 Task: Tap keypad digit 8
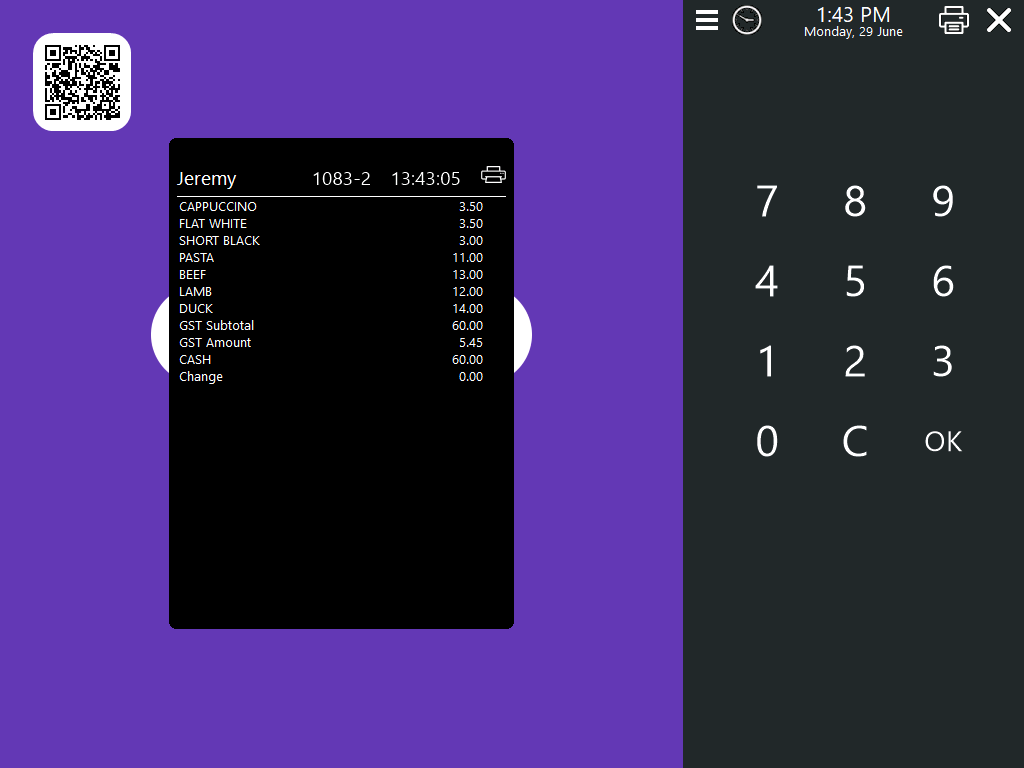[x=855, y=200]
